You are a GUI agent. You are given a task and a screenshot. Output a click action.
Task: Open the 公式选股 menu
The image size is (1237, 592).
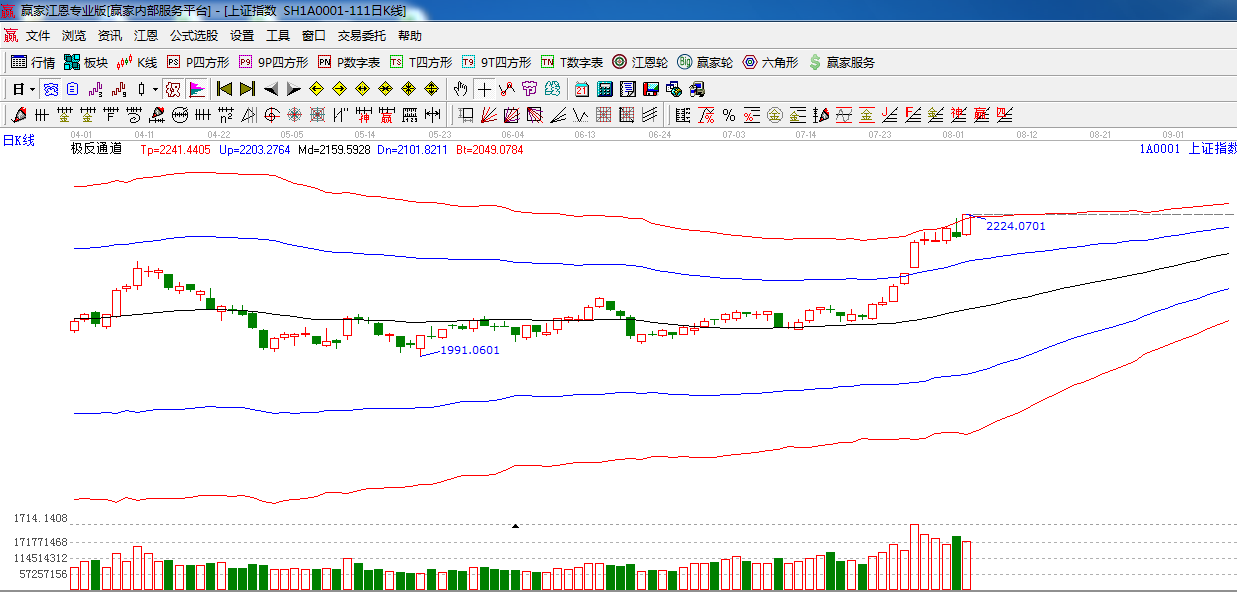[193, 35]
